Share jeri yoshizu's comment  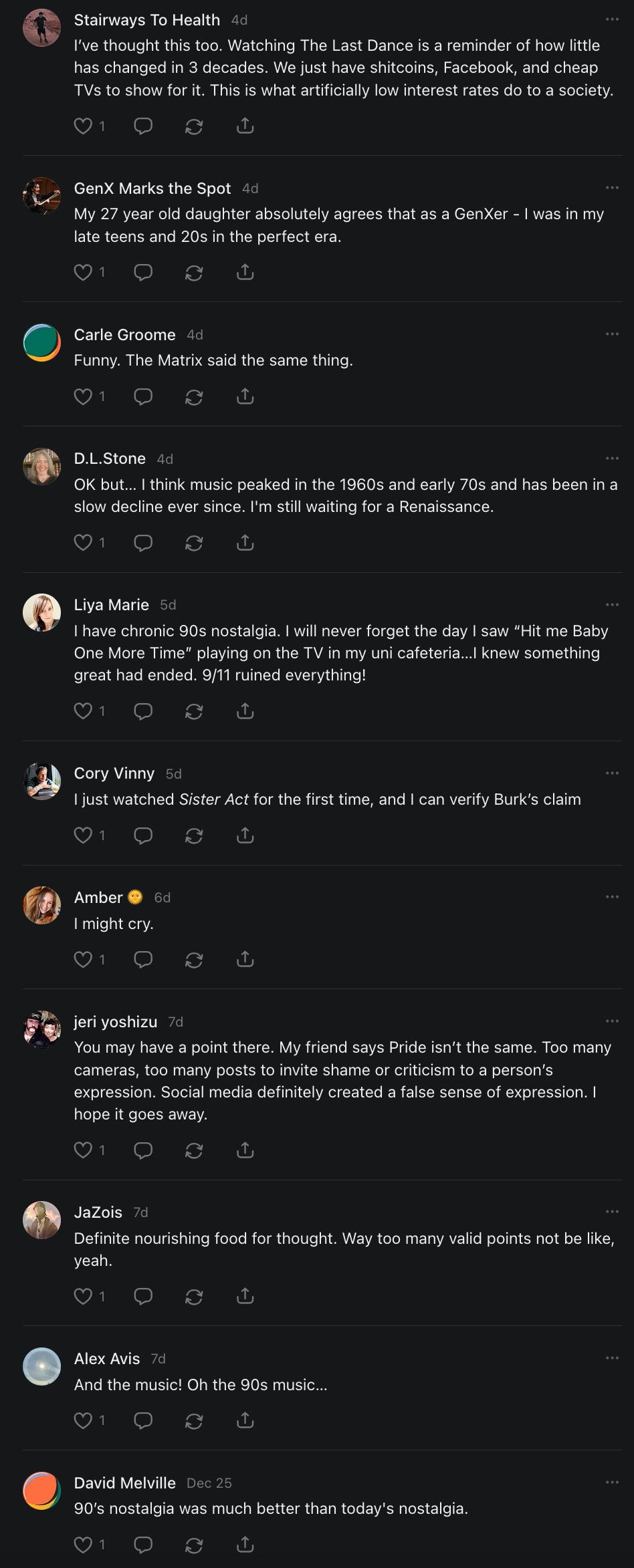pos(245,1150)
